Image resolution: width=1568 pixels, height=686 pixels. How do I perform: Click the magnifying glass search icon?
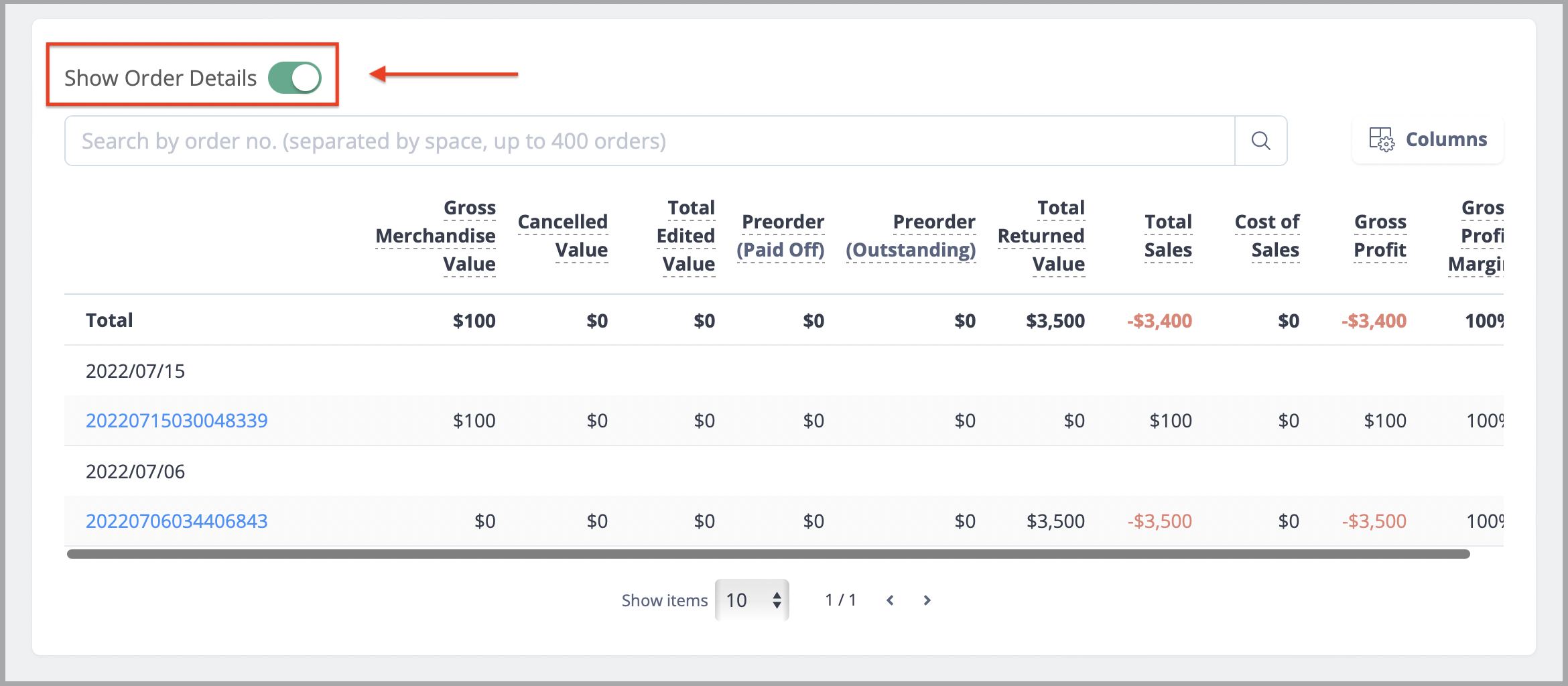point(1260,141)
